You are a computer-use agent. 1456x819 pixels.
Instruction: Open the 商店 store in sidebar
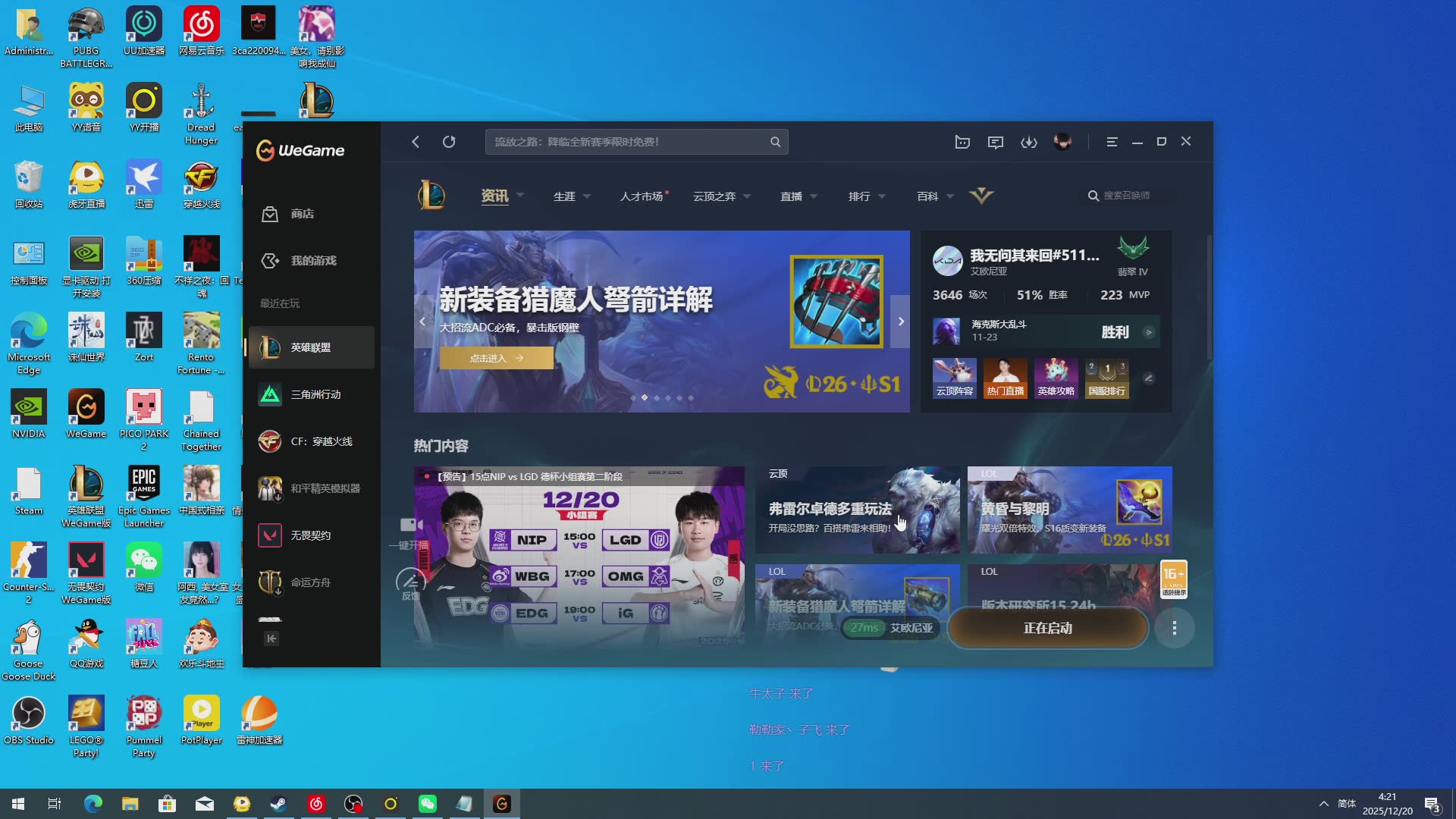point(302,214)
